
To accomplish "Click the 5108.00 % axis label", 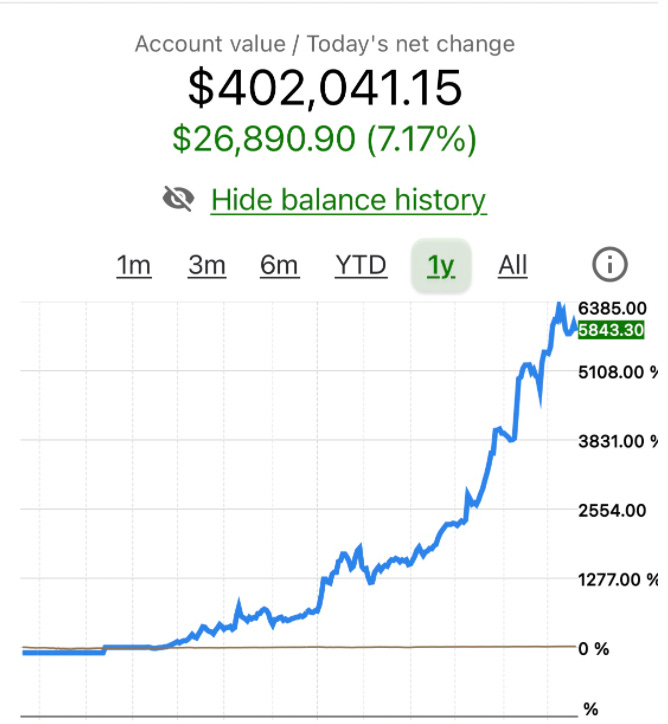I will (x=618, y=372).
